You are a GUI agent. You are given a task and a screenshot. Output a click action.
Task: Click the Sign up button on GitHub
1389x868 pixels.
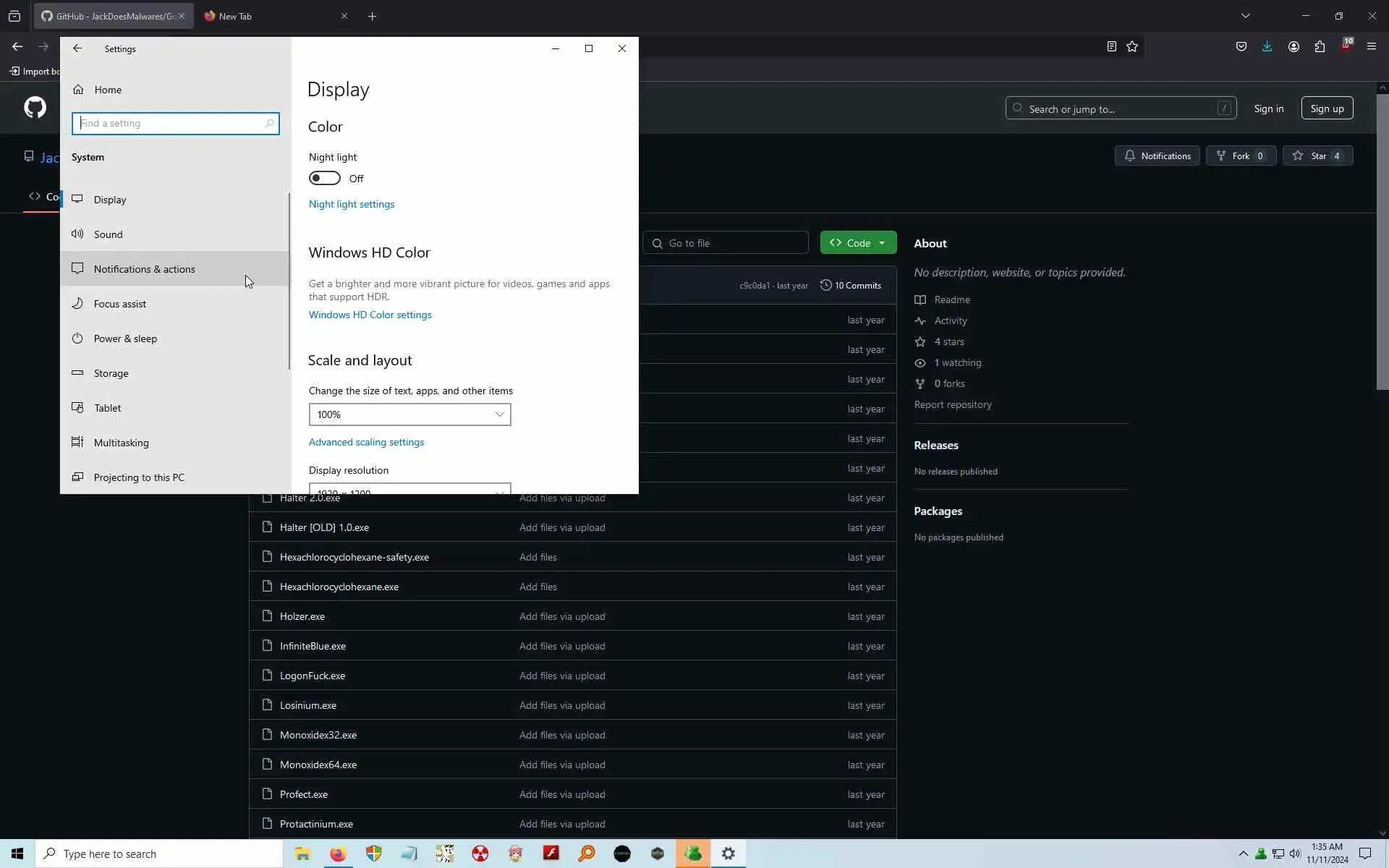point(1327,109)
